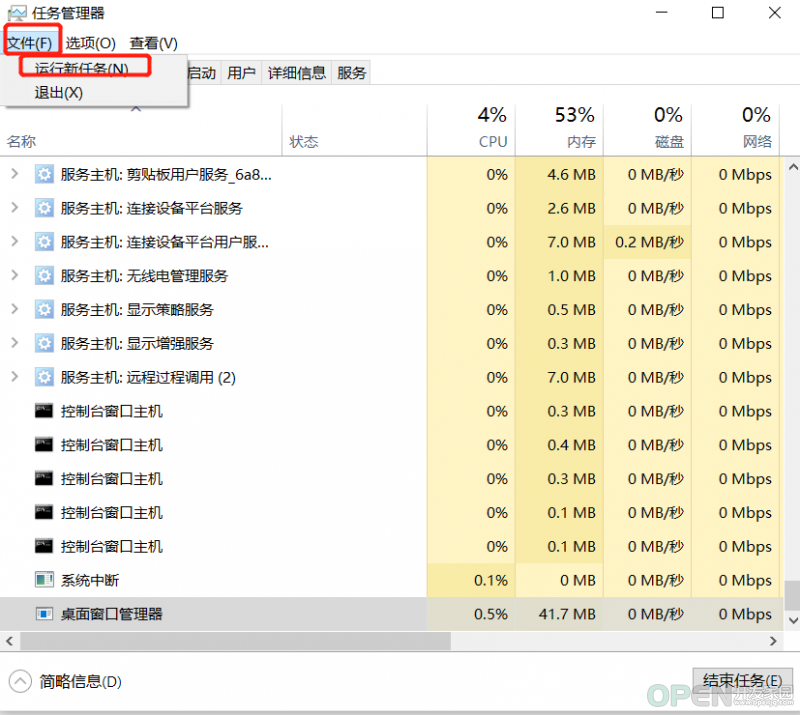Expand 服务主机: 连接设备平台用户服 row

coord(15,241)
